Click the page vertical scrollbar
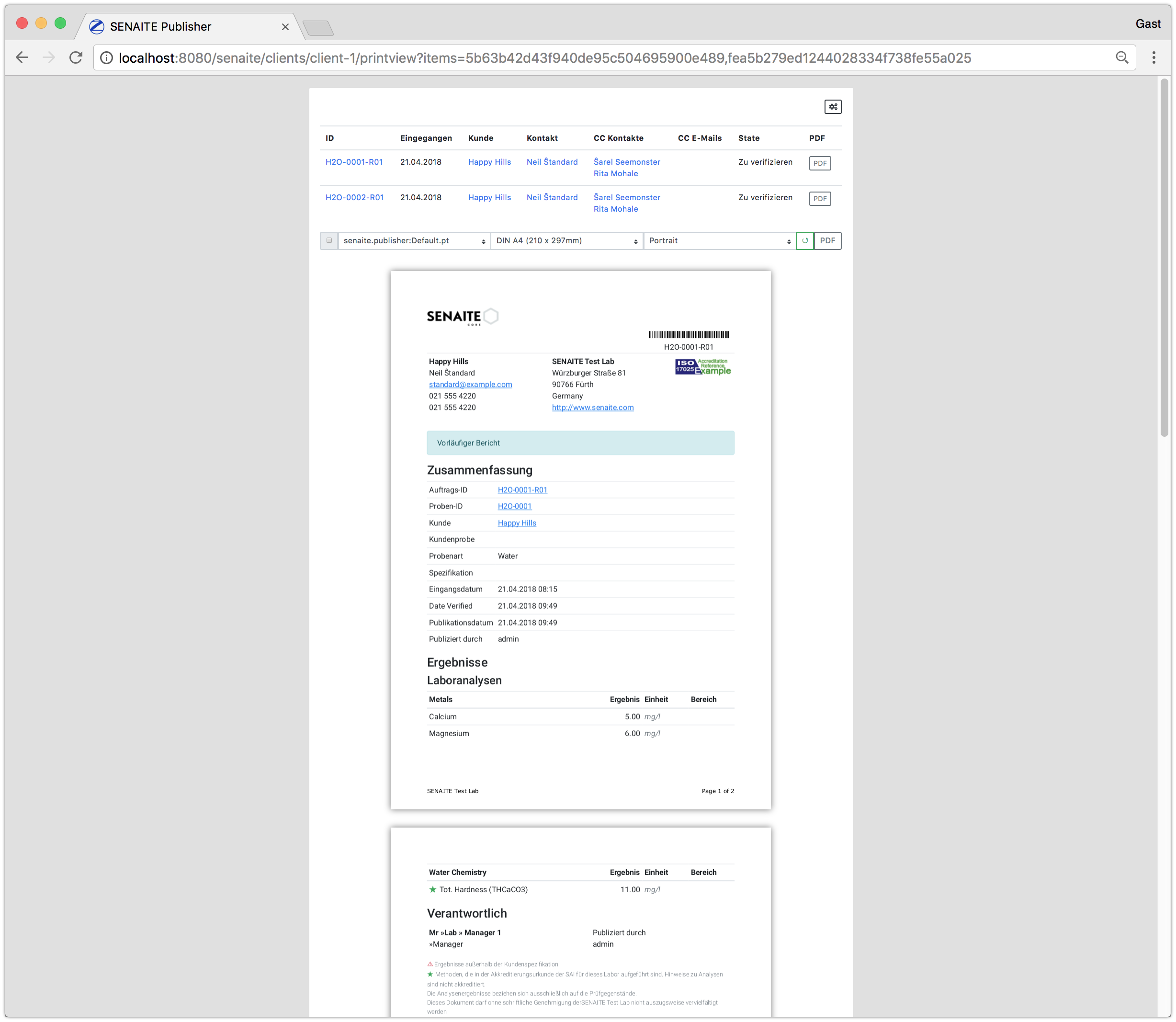Image resolution: width=1176 pixels, height=1022 pixels. (1164, 257)
